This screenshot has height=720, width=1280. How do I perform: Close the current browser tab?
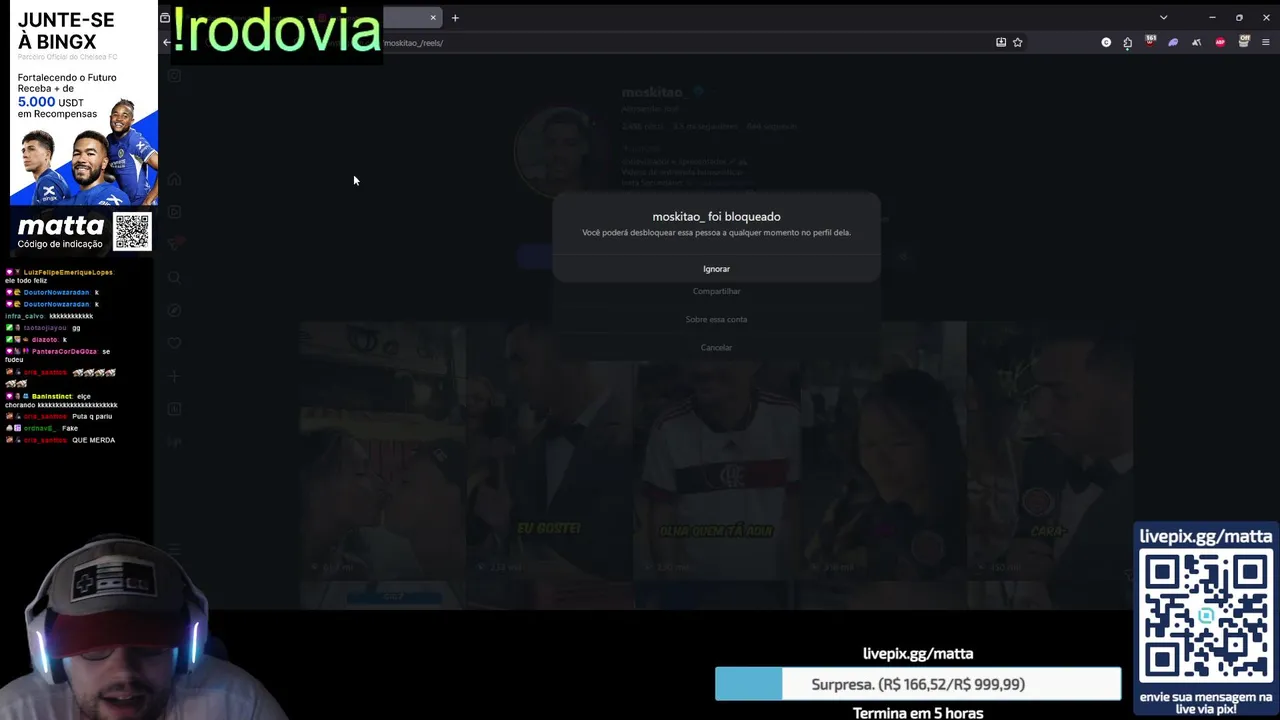point(433,18)
